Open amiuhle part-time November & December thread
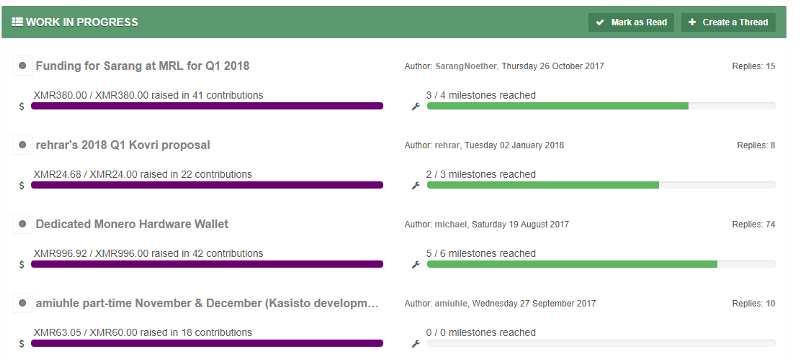 (208, 303)
